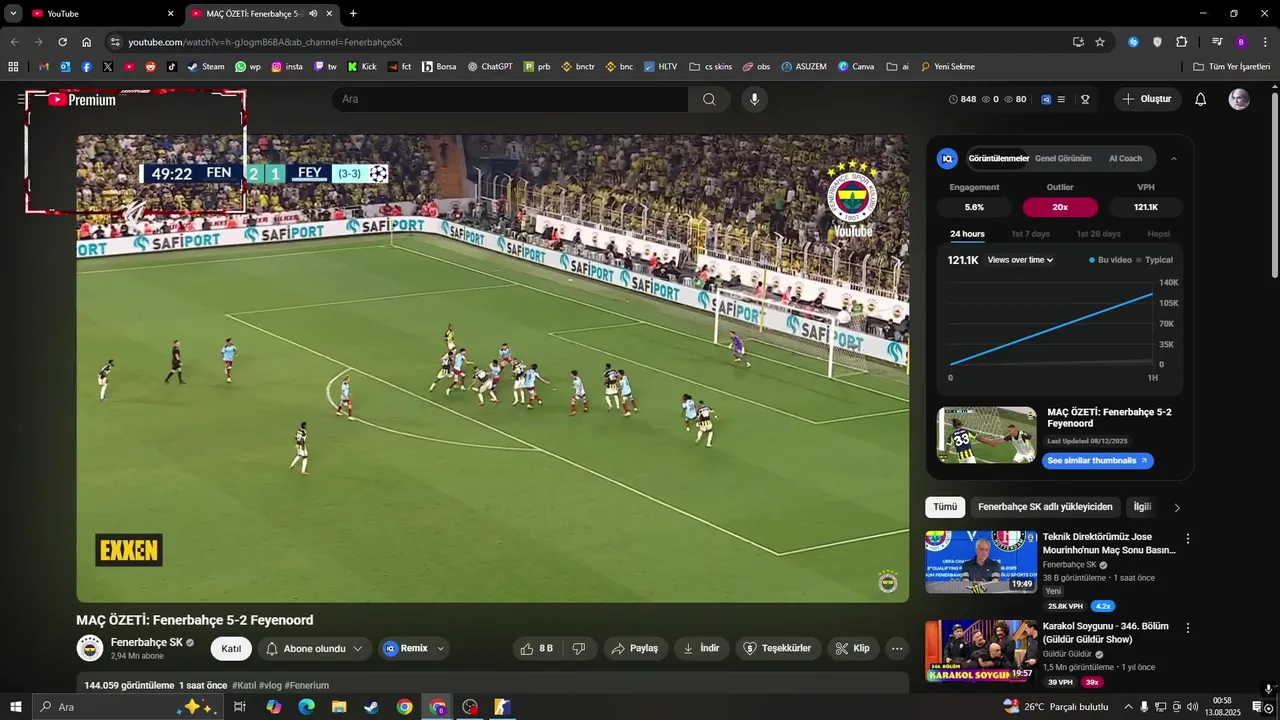Reload the page with the refresh icon

[62, 42]
